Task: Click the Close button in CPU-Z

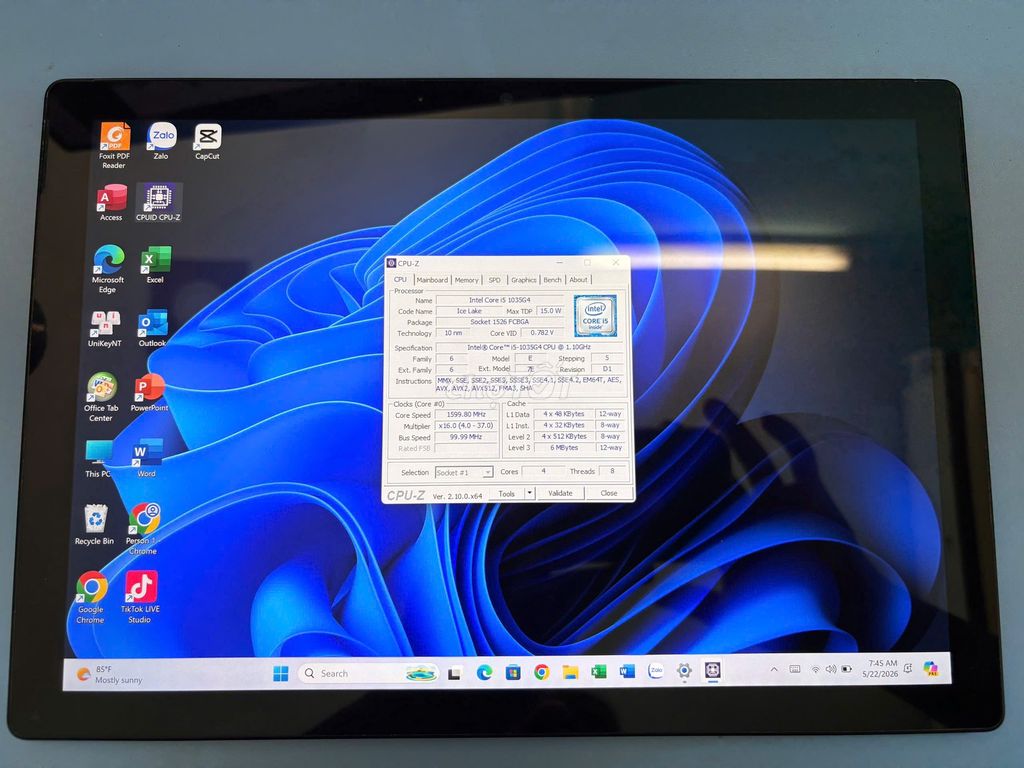Action: tap(609, 493)
